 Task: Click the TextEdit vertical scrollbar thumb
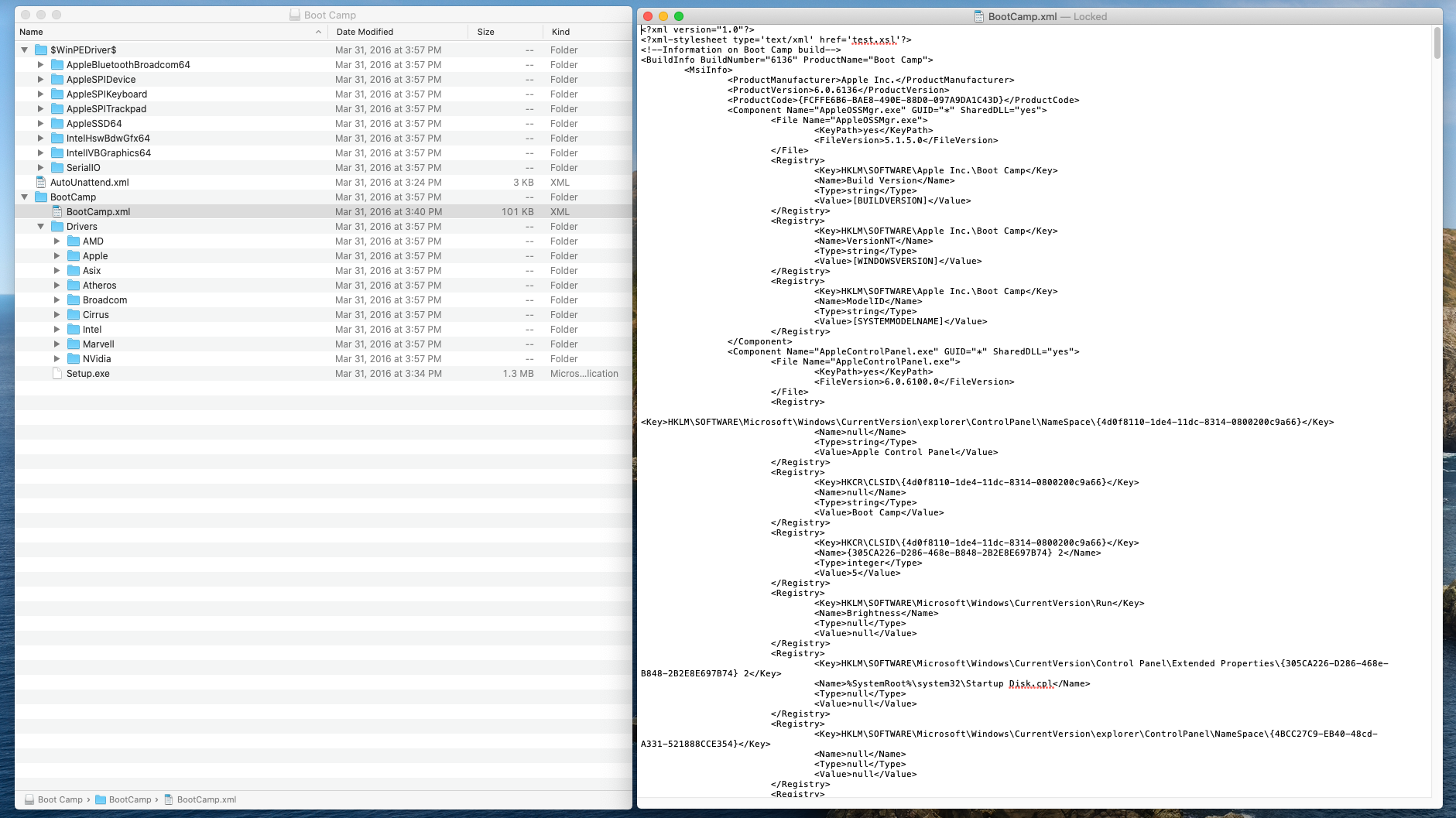tap(1437, 43)
